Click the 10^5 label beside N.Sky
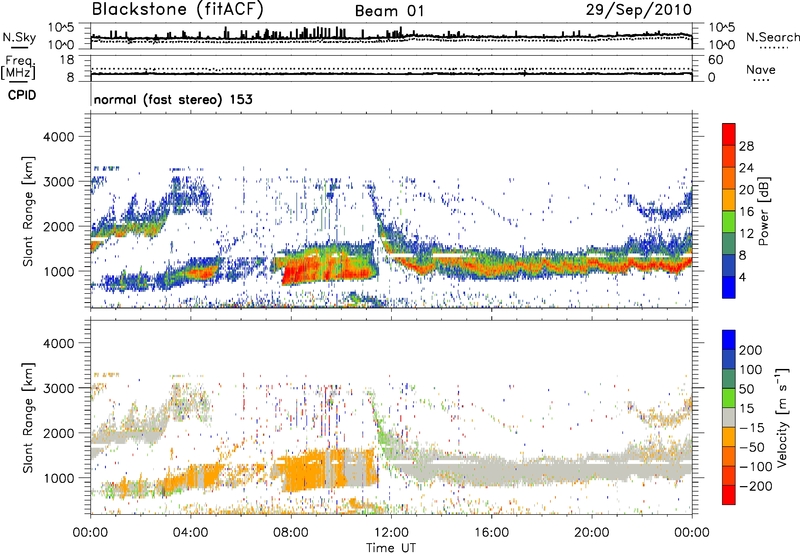The image size is (800, 554). pos(61,27)
